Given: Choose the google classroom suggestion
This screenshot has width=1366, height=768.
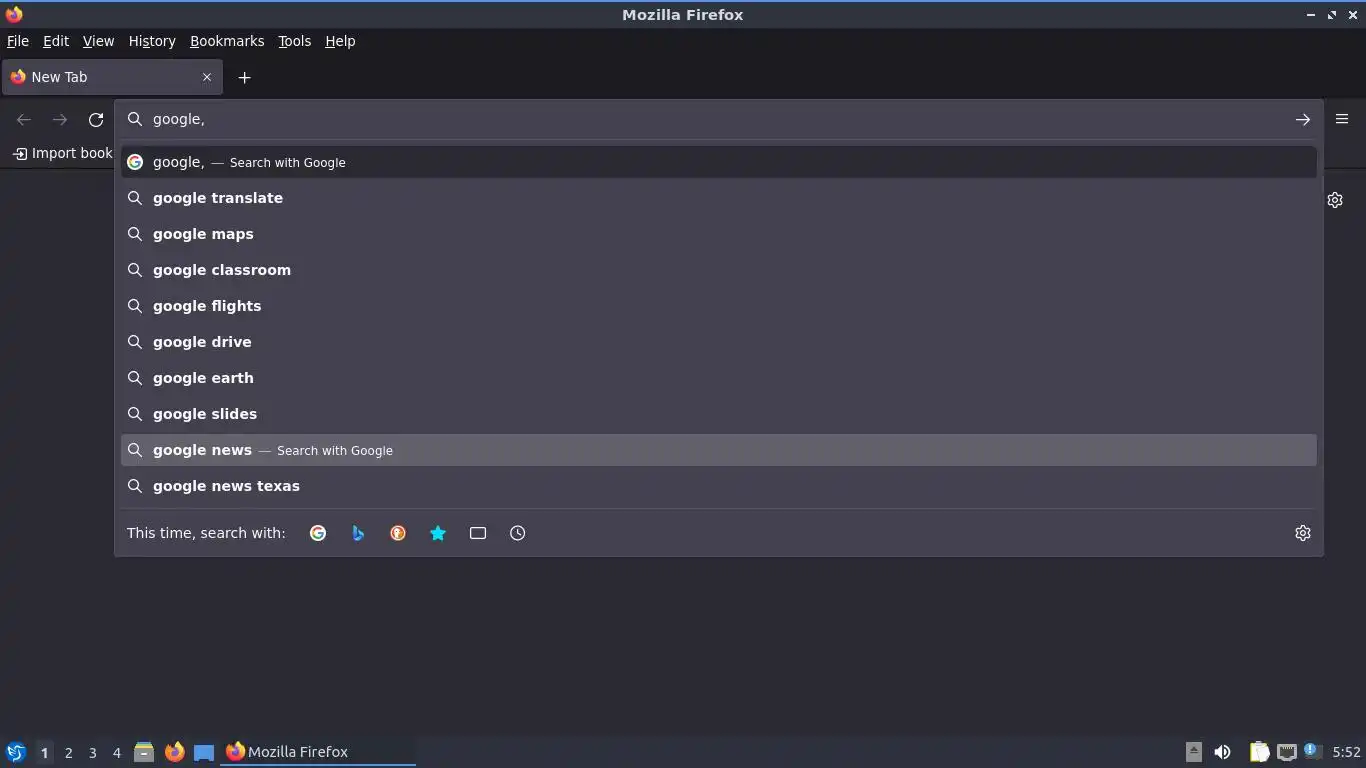Looking at the screenshot, I should (719, 270).
